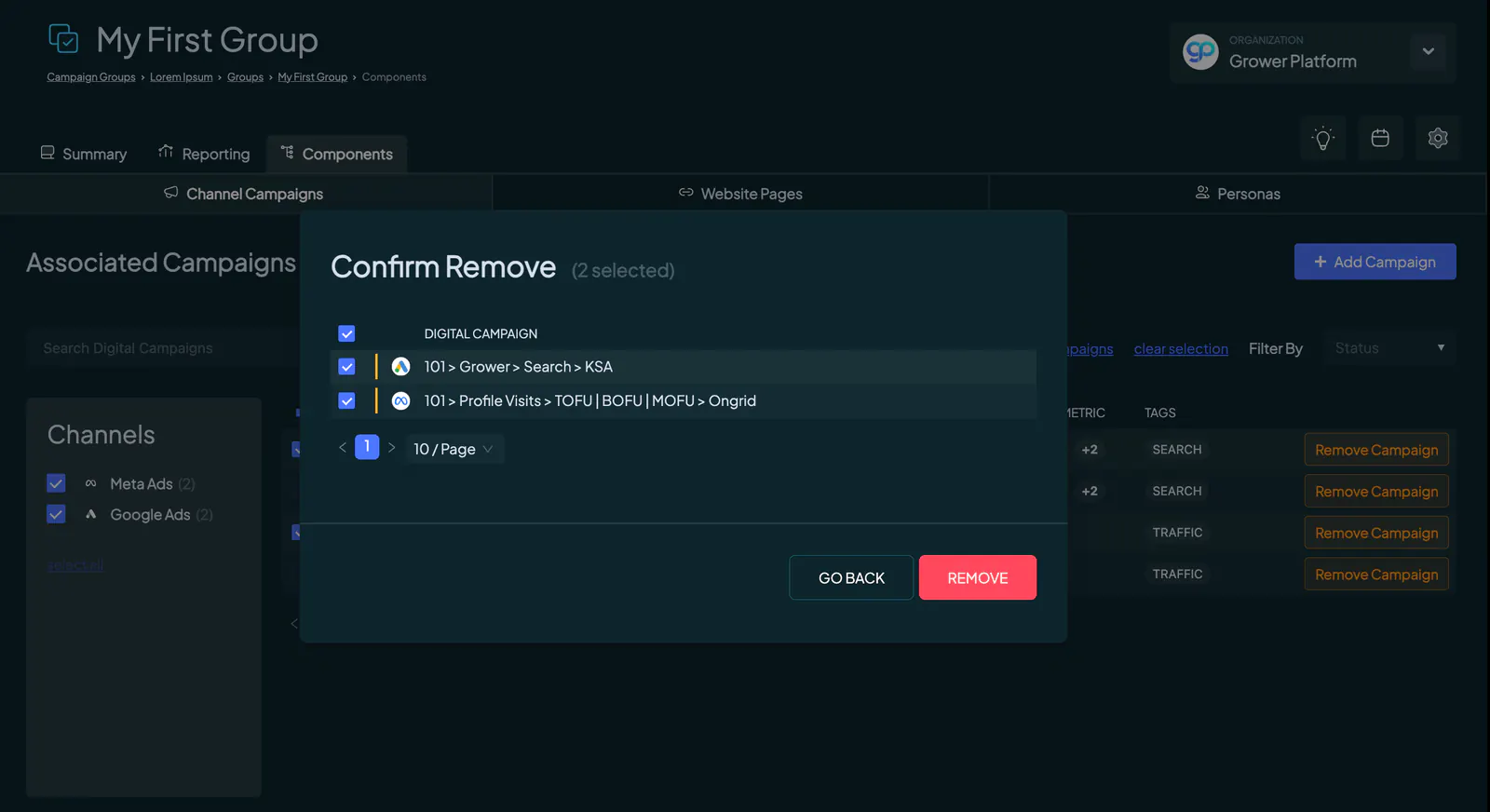
Task: Open Campaign Groups breadcrumb link
Action: click(91, 77)
